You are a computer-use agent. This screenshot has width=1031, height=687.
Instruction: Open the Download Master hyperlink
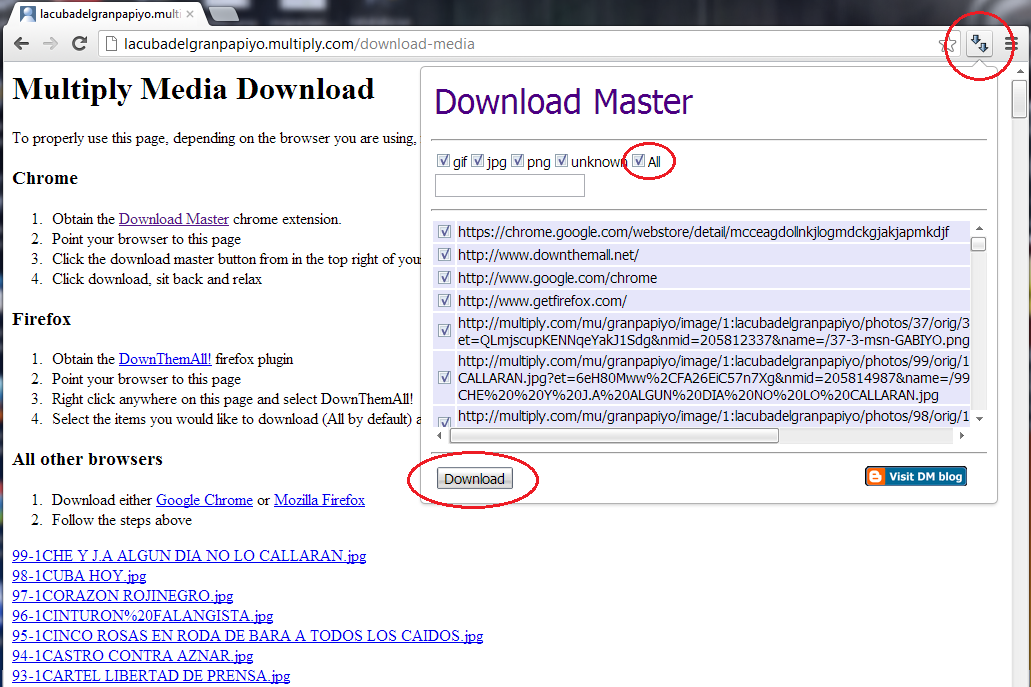click(174, 219)
